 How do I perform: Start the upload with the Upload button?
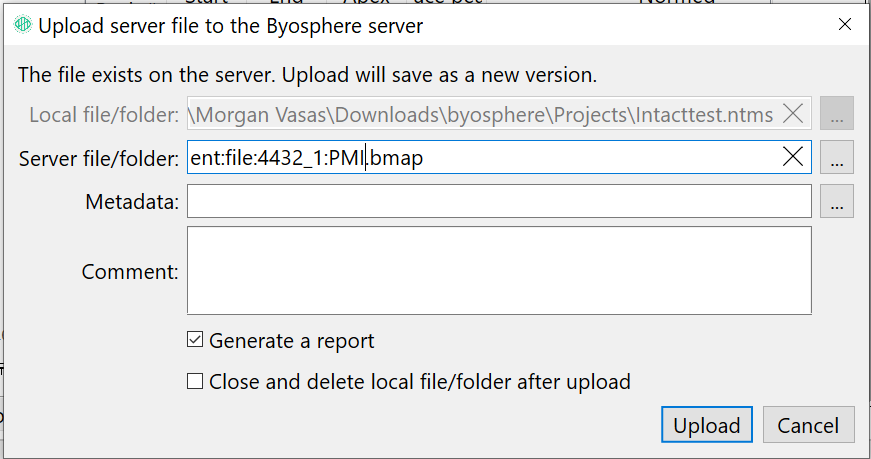707,425
